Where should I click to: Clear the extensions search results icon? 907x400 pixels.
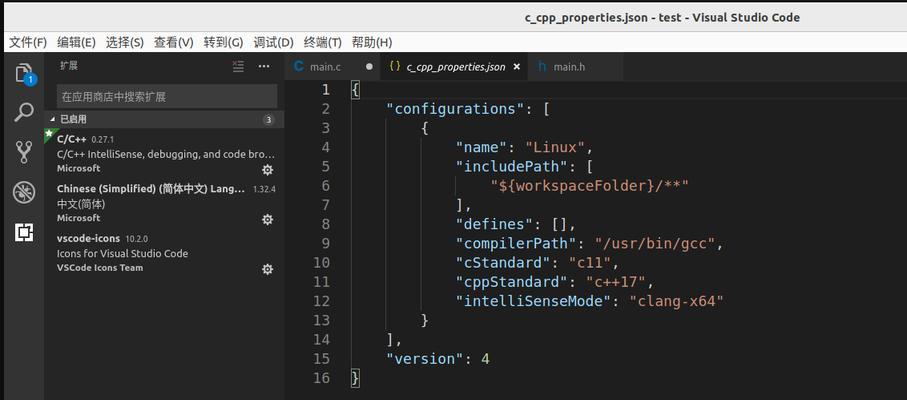[x=238, y=66]
